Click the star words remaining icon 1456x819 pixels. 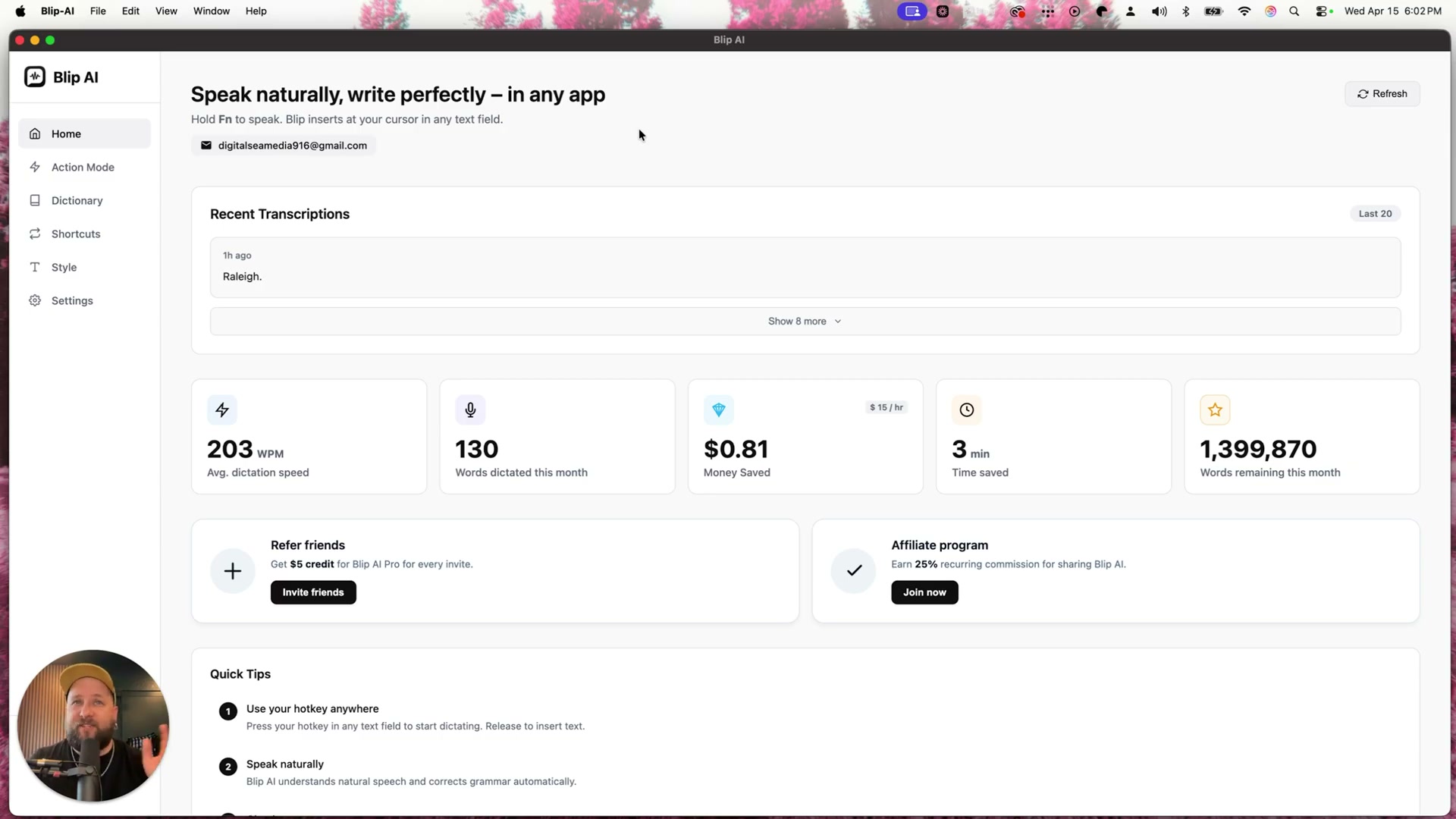point(1215,409)
